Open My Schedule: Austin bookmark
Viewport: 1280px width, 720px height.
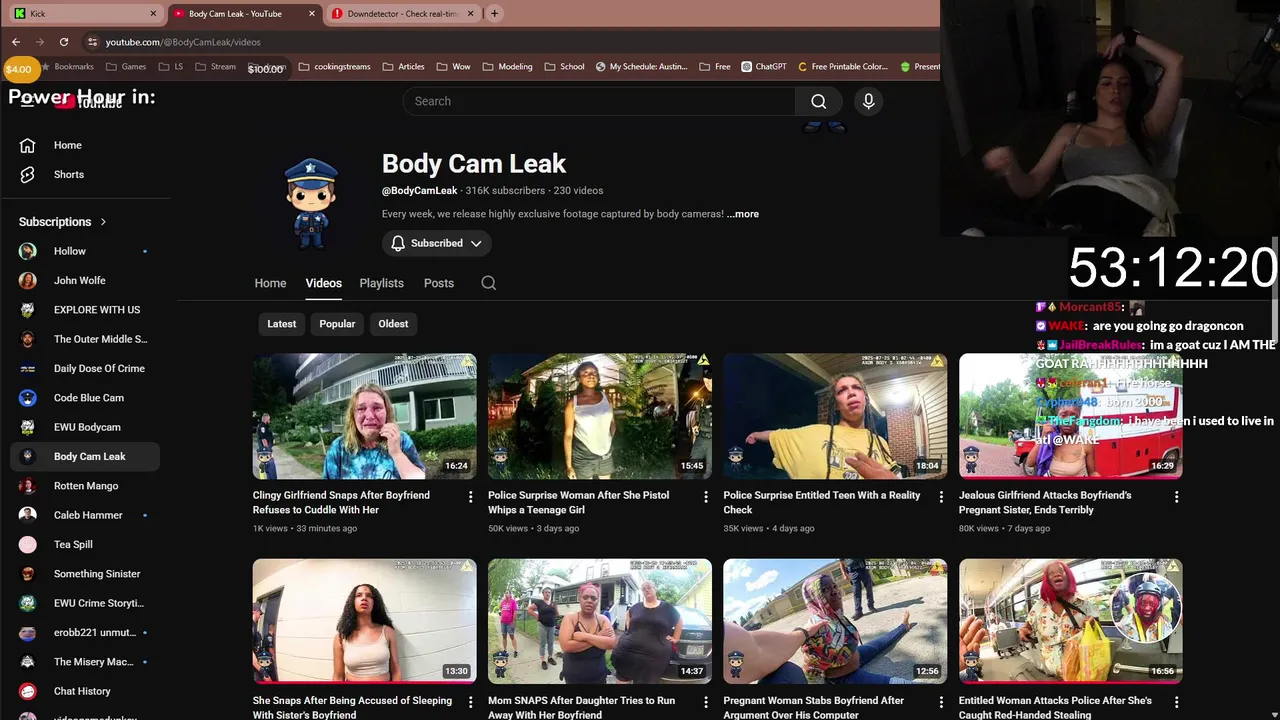[x=641, y=67]
